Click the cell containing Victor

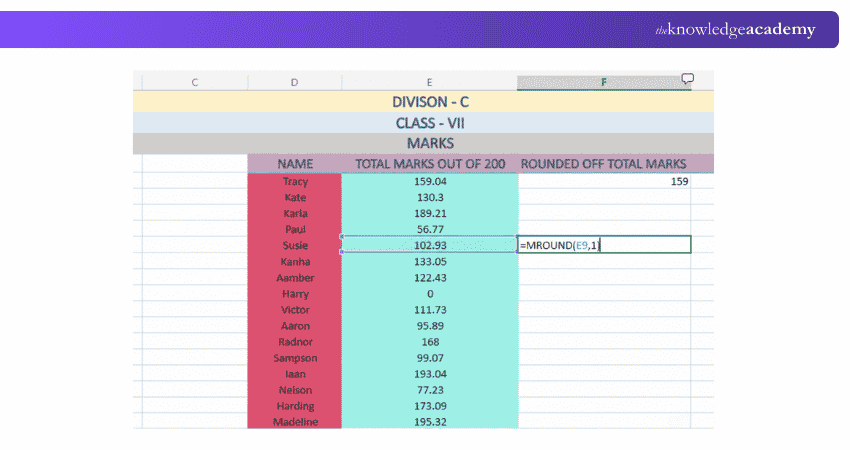coord(295,310)
